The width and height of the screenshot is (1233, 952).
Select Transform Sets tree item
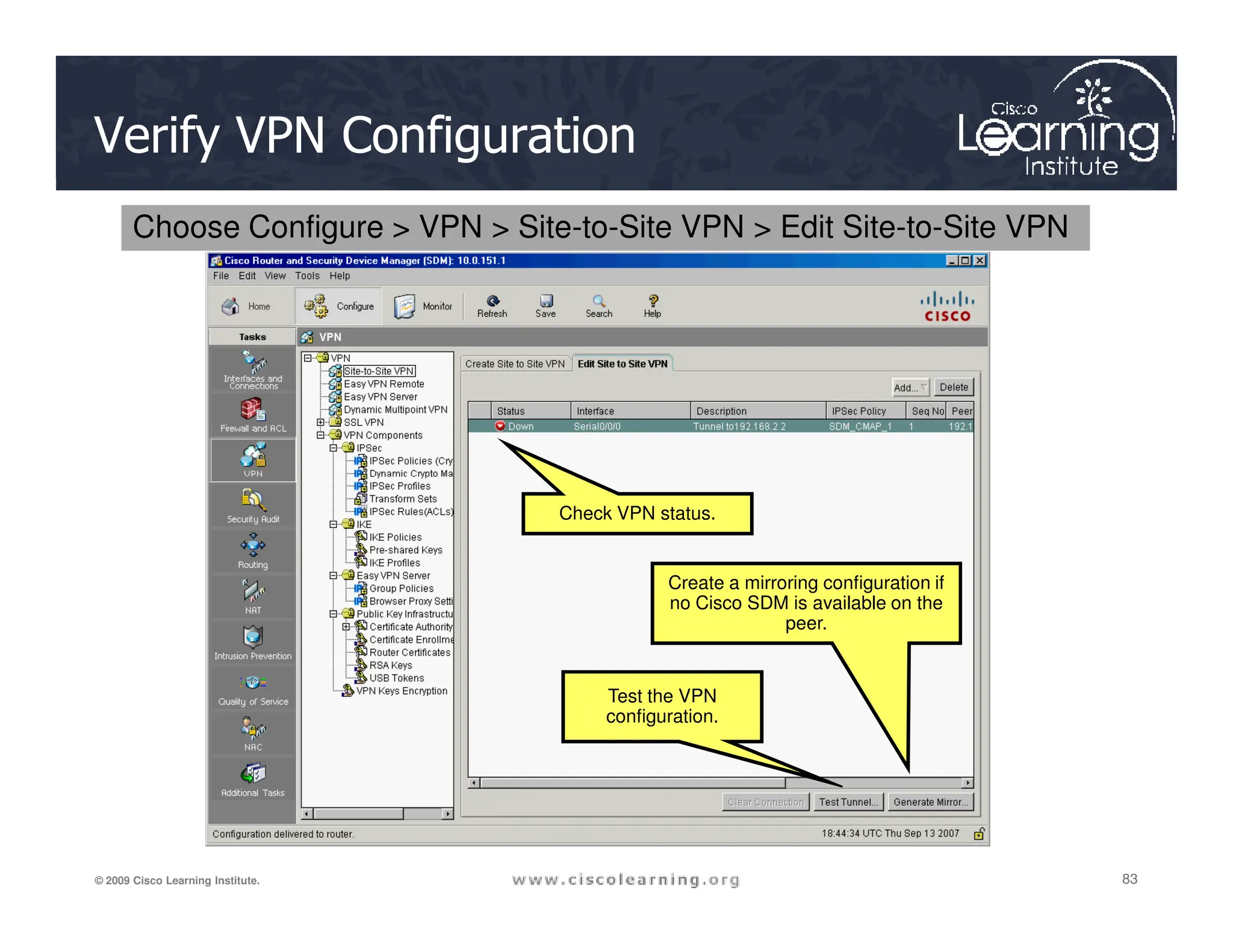pos(403,499)
